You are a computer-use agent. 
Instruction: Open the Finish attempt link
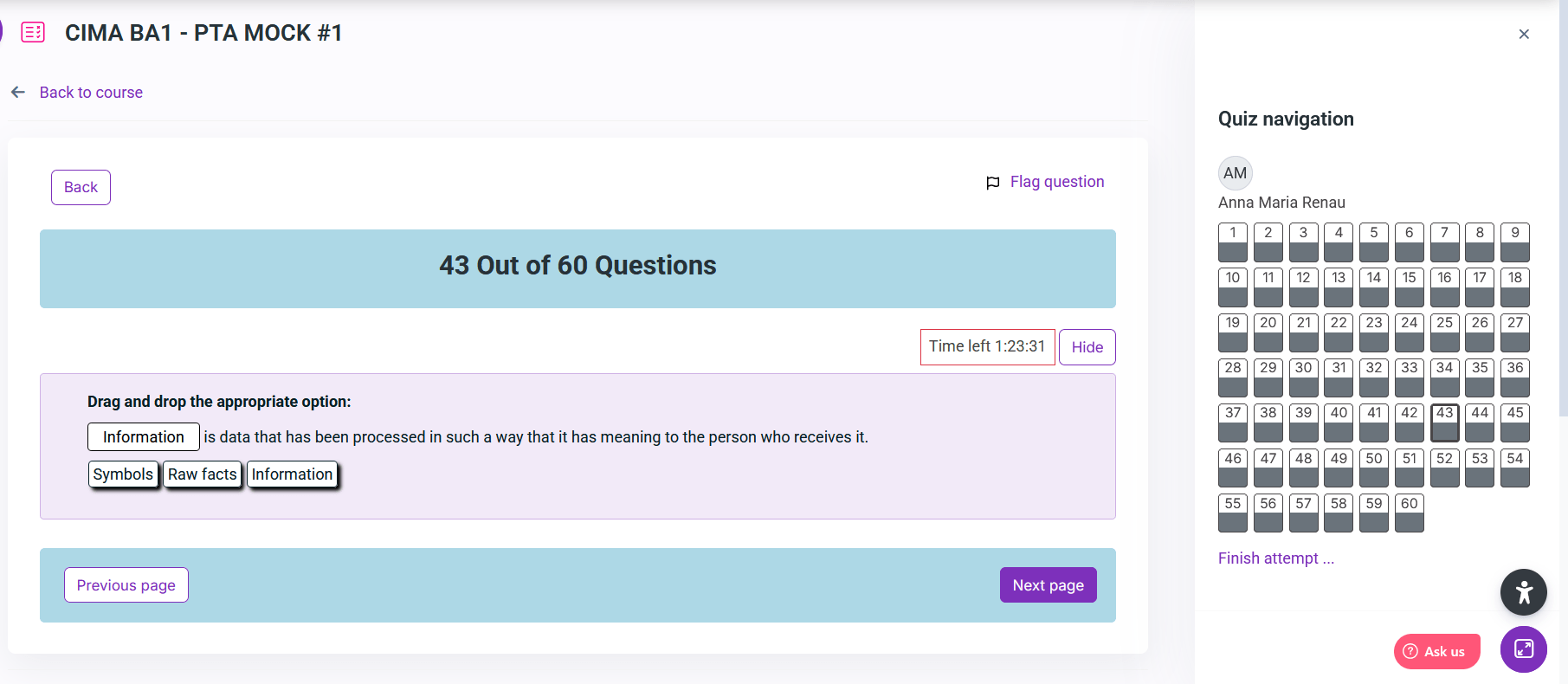(x=1275, y=558)
